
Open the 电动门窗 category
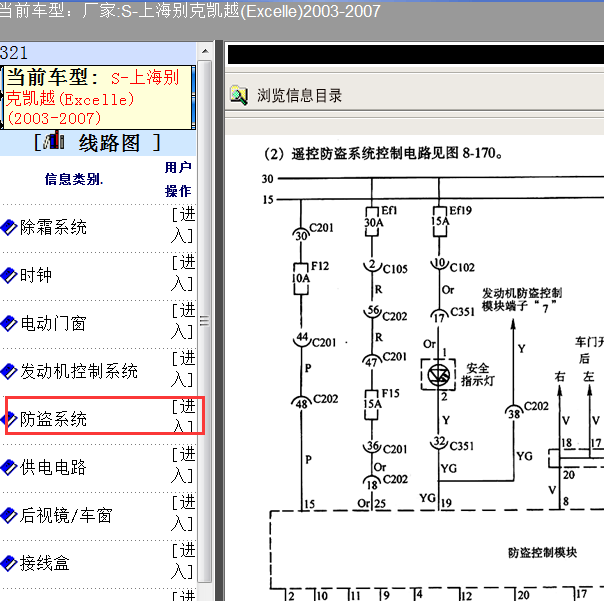coord(53,323)
